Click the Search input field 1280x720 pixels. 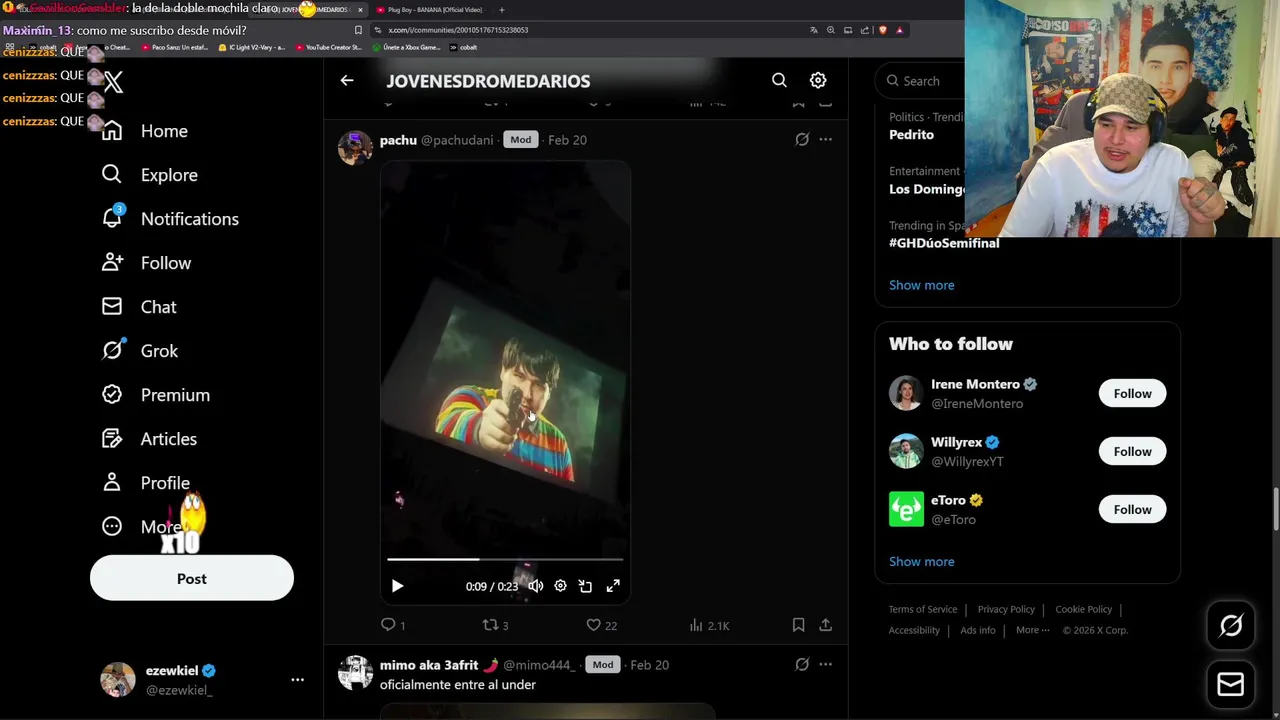[922, 81]
